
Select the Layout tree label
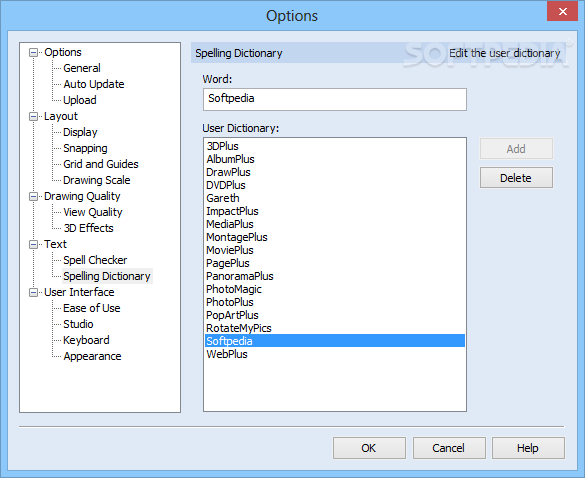pos(61,117)
